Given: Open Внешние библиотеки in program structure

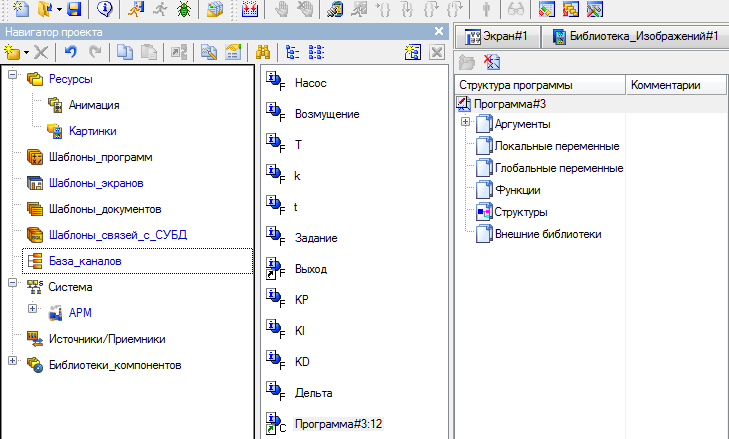Looking at the screenshot, I should click(x=548, y=234).
